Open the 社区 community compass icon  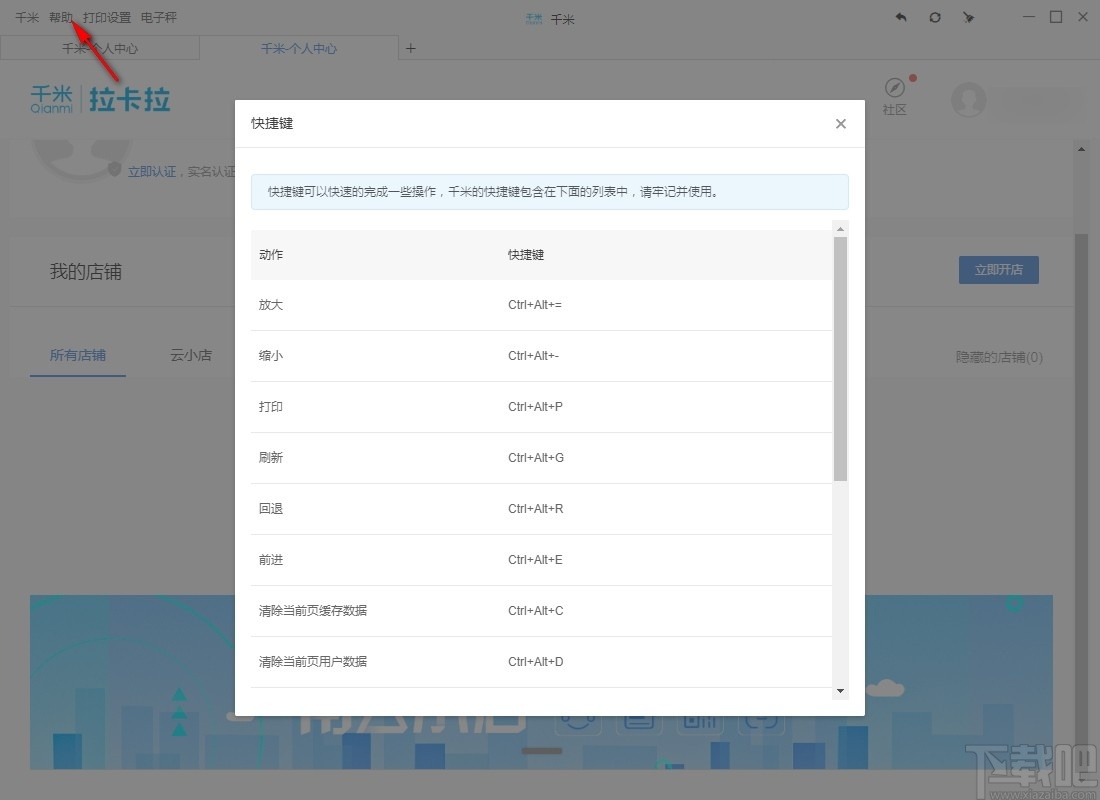click(x=893, y=90)
